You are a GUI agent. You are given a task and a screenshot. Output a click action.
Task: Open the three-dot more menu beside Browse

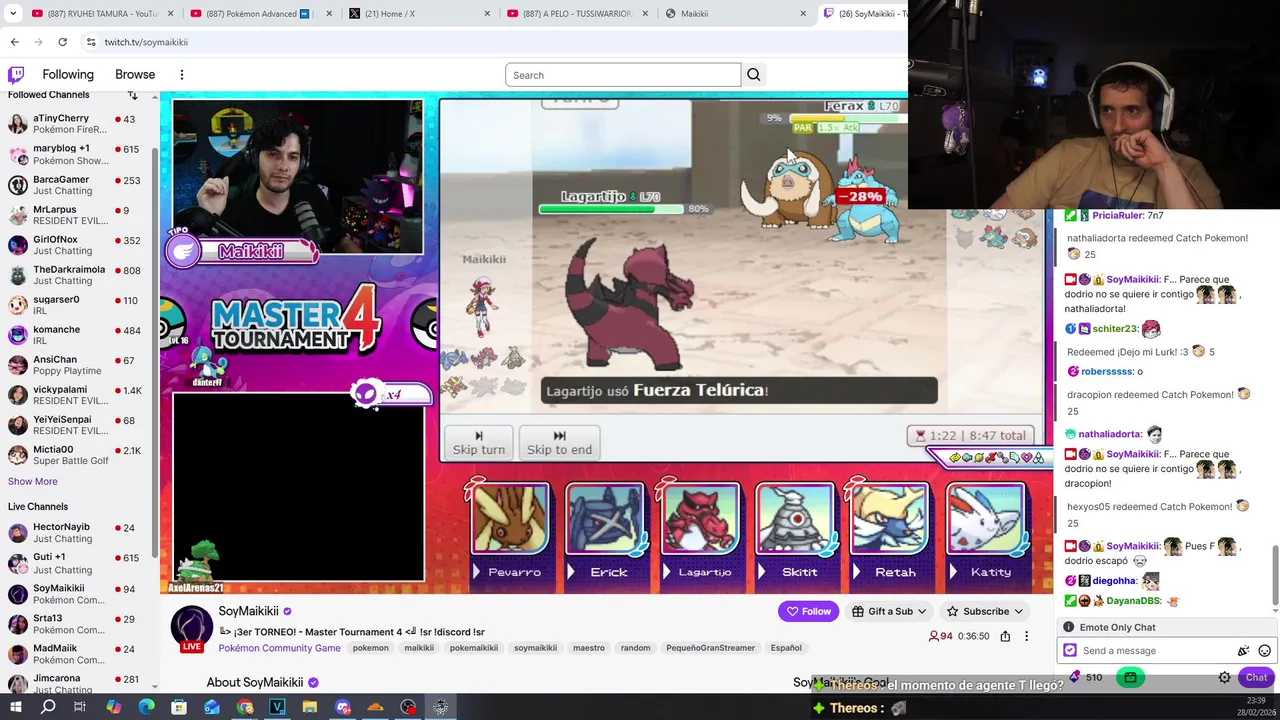(182, 75)
